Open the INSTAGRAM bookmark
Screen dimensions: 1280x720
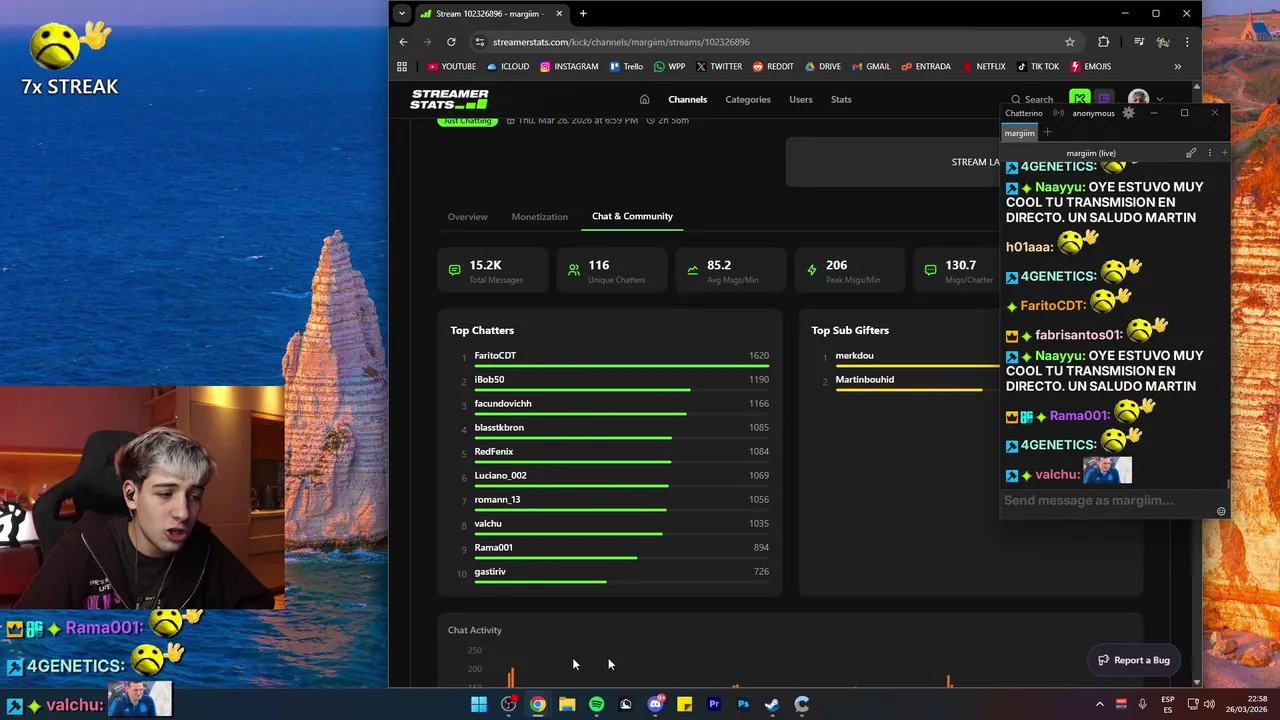coord(569,66)
